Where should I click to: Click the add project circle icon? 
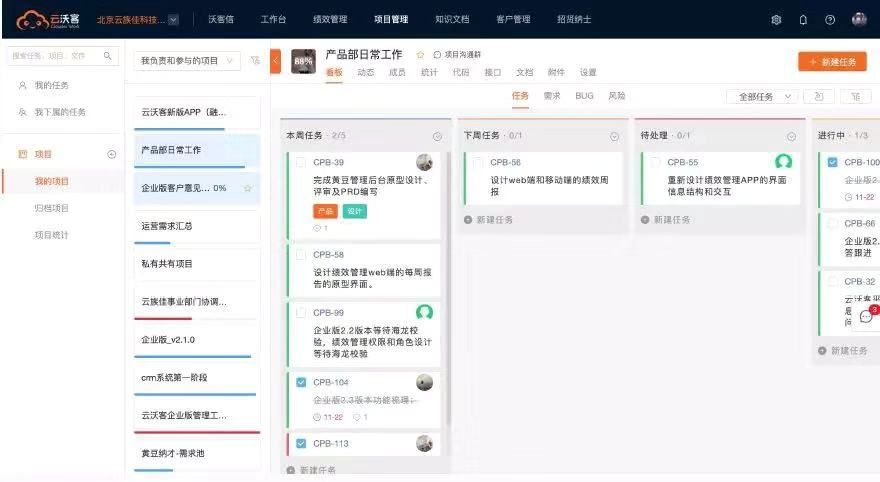tap(112, 154)
